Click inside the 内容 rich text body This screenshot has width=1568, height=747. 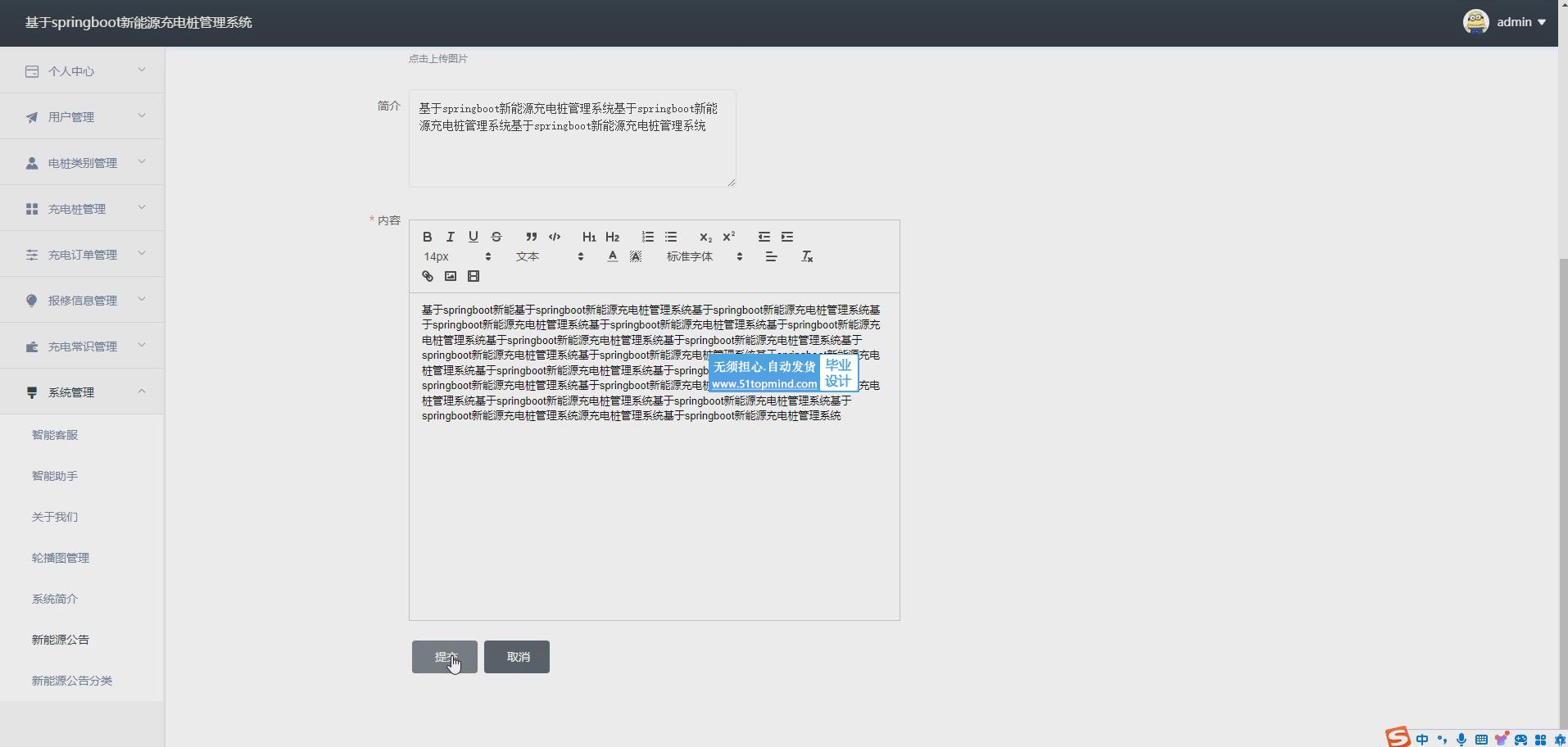655,456
